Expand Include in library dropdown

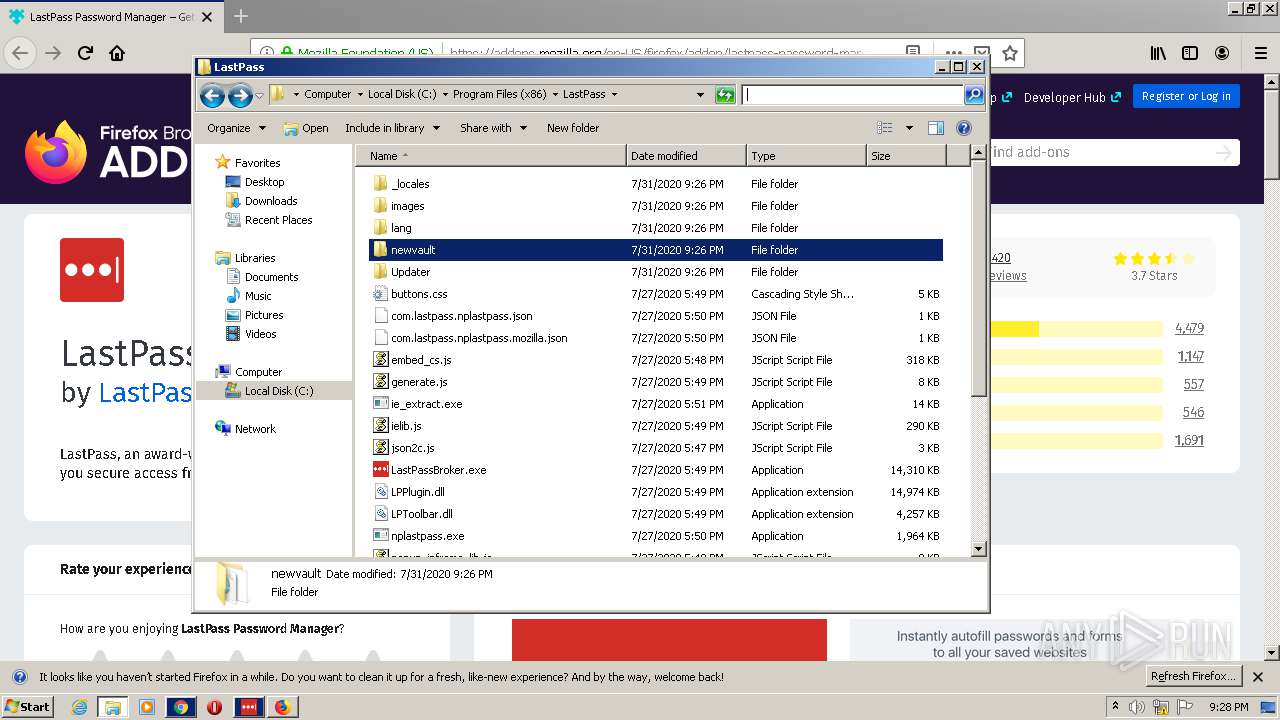tap(392, 128)
